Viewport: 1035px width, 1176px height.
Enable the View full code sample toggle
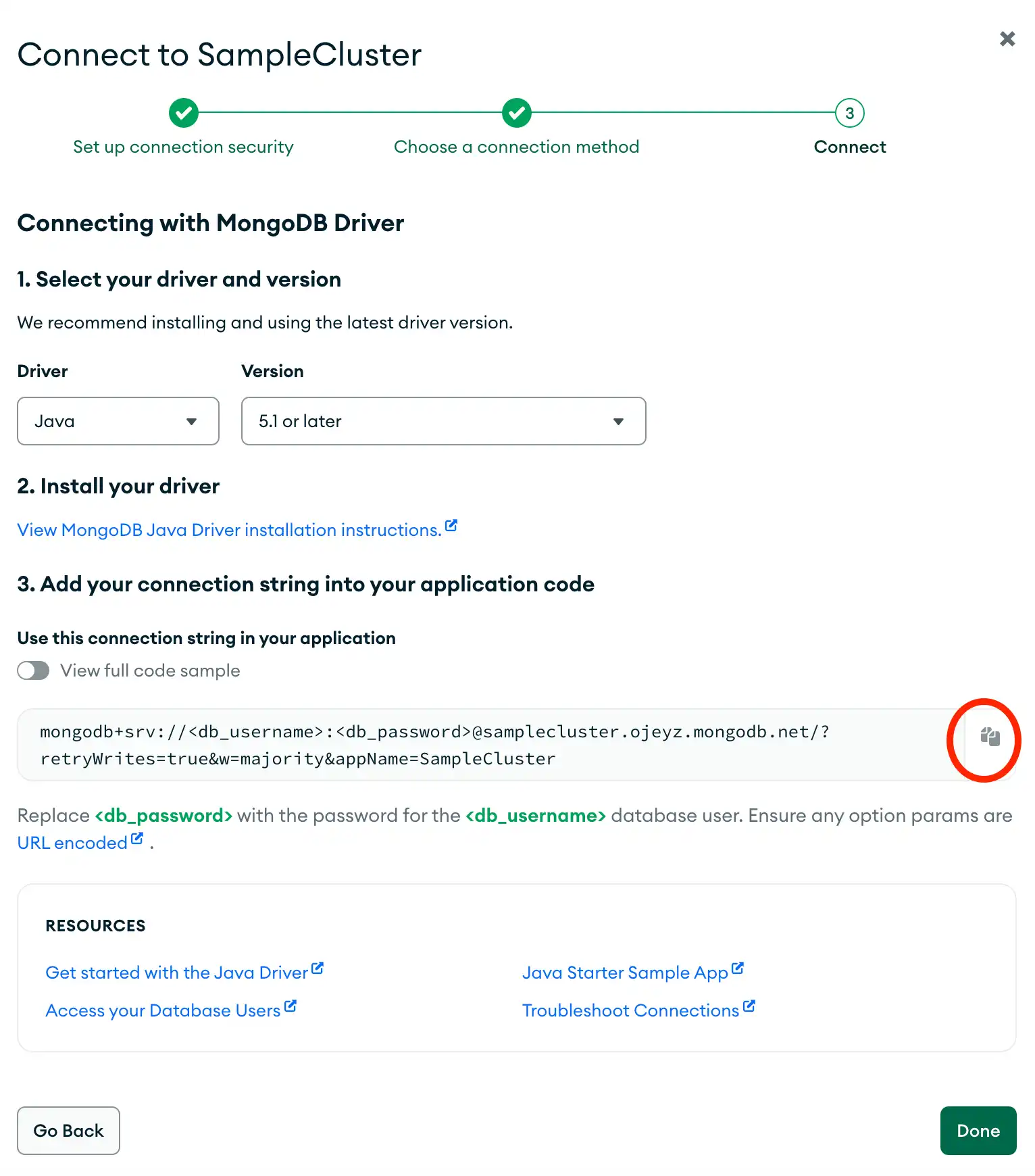(x=33, y=670)
